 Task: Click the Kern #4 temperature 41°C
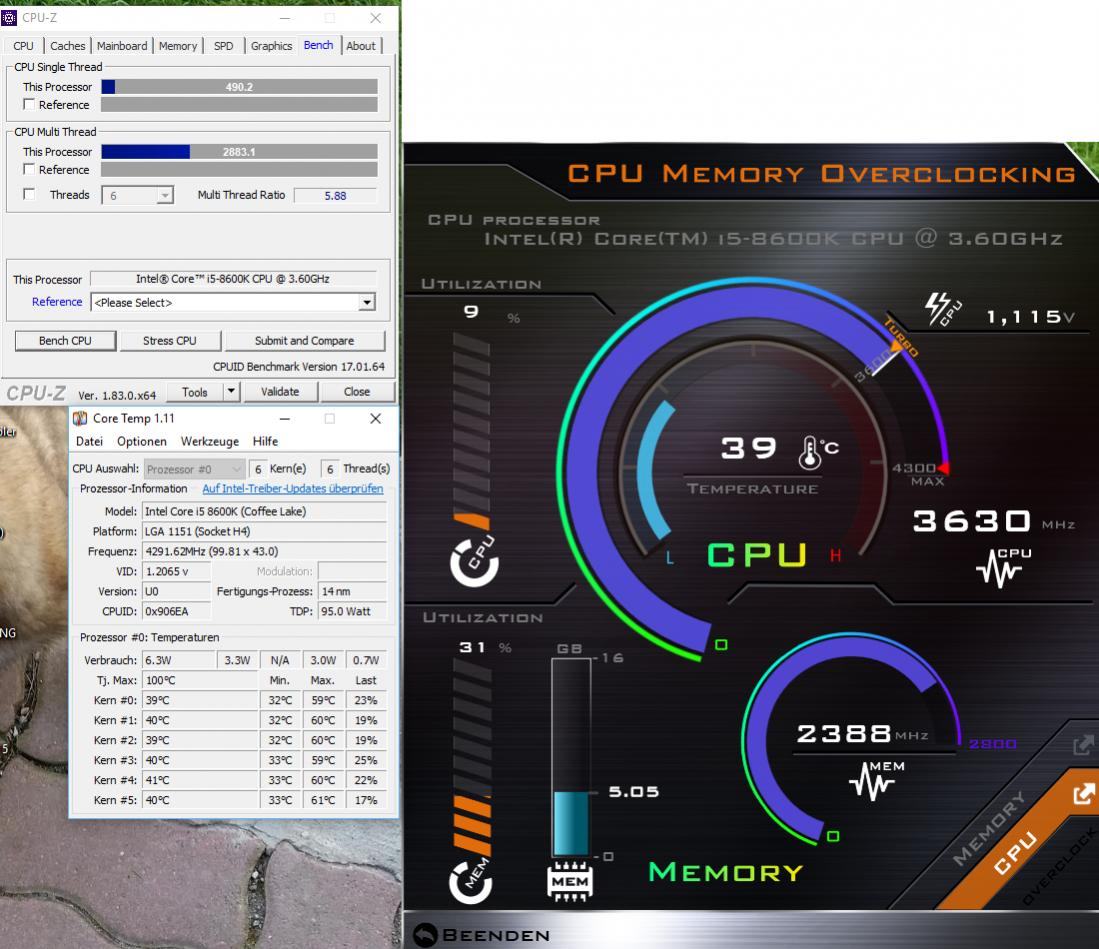click(x=200, y=780)
